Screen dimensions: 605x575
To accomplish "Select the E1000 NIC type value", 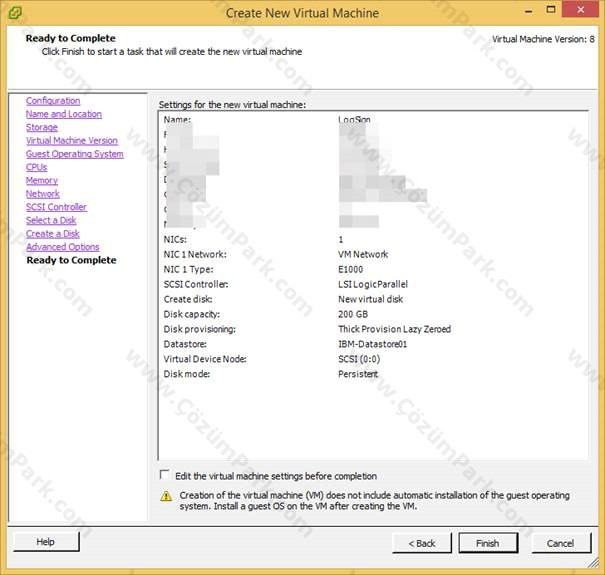I will [x=351, y=269].
